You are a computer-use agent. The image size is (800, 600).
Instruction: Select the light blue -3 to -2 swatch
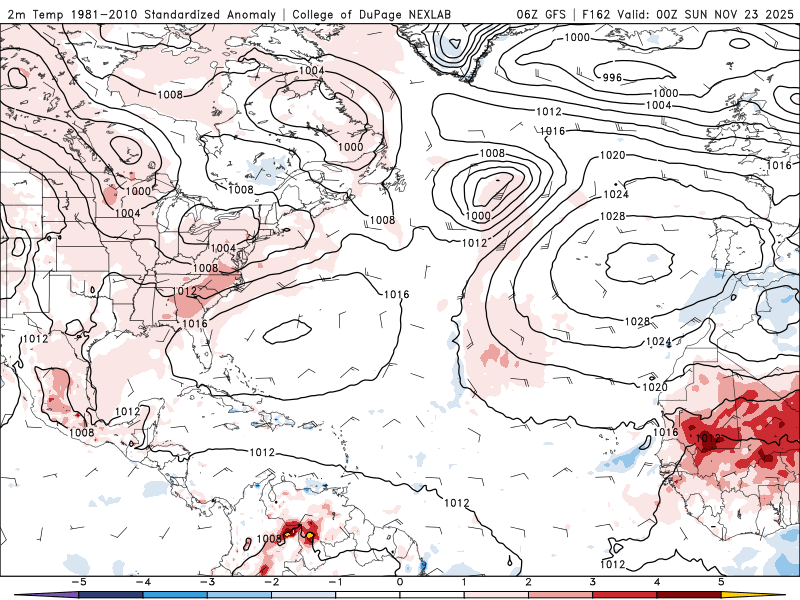(x=239, y=595)
